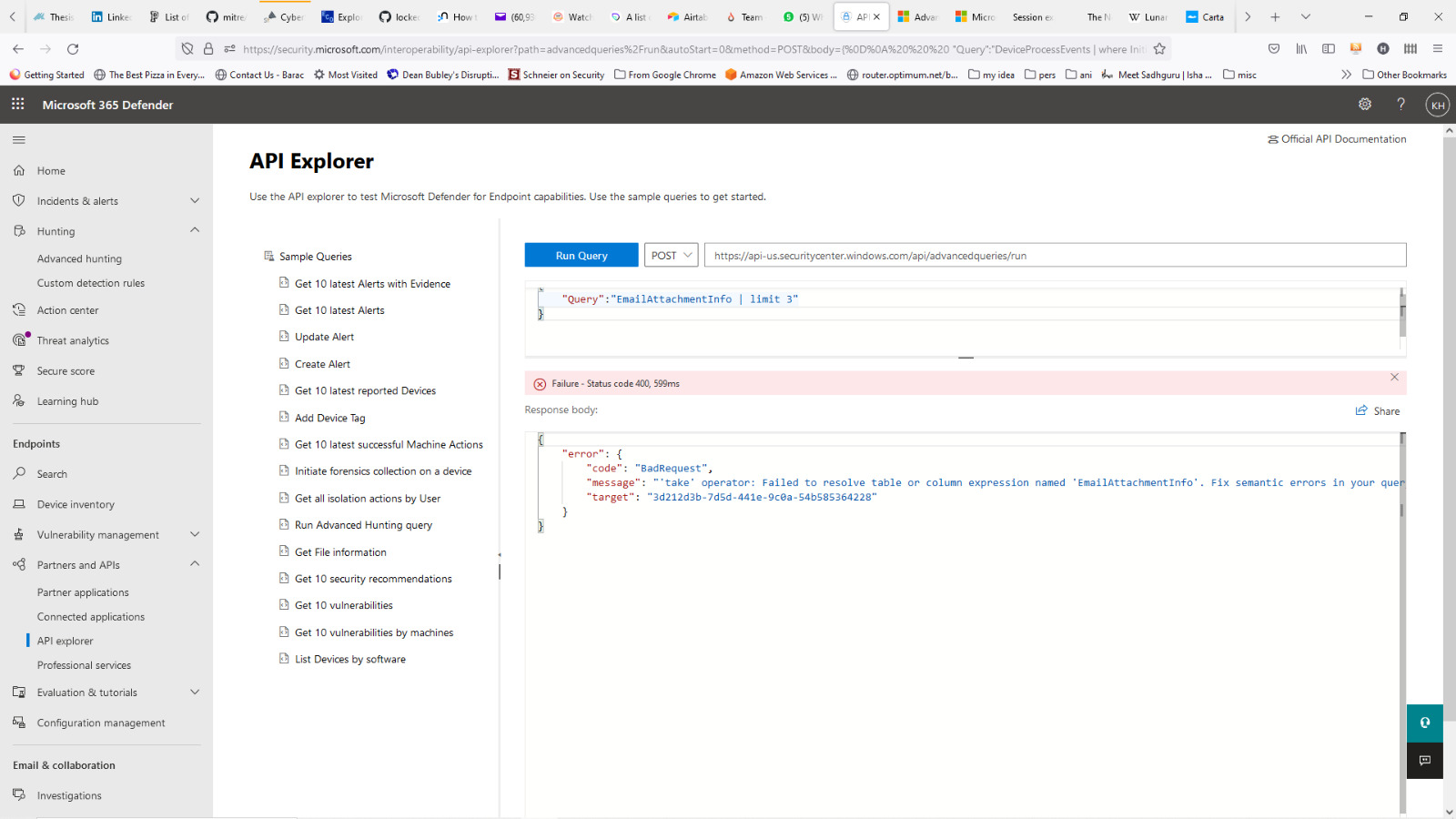Click the Search magnifier icon in sidebar
The height and width of the screenshot is (819, 1456).
(19, 473)
